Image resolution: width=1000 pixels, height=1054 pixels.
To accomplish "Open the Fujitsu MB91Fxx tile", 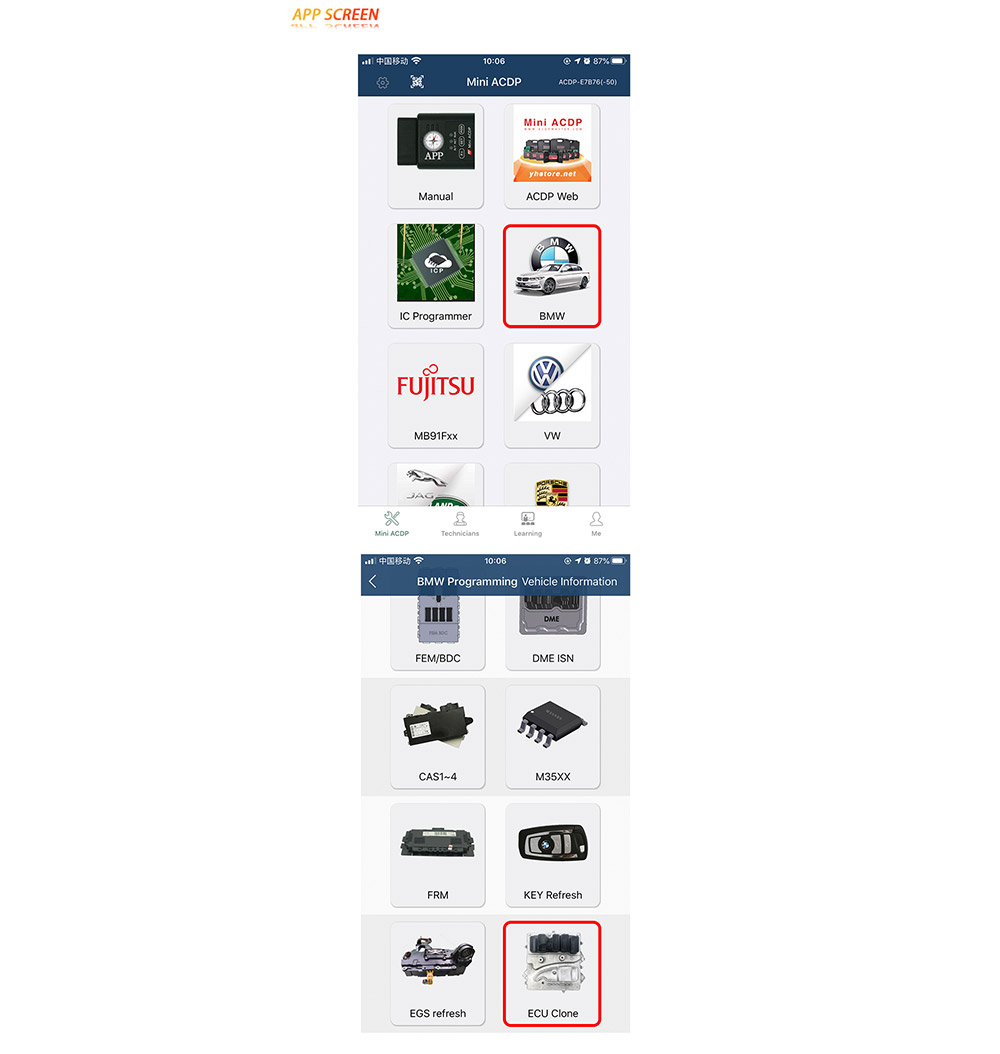I will pyautogui.click(x=435, y=395).
